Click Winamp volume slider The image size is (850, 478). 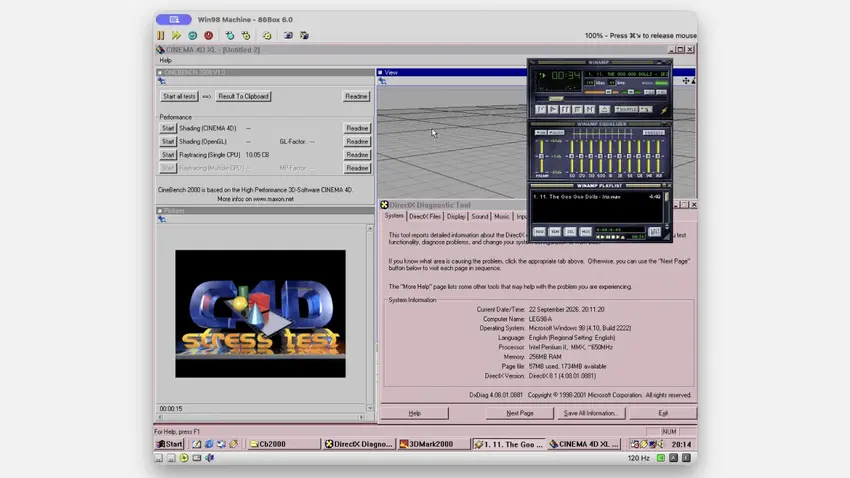tap(601, 92)
